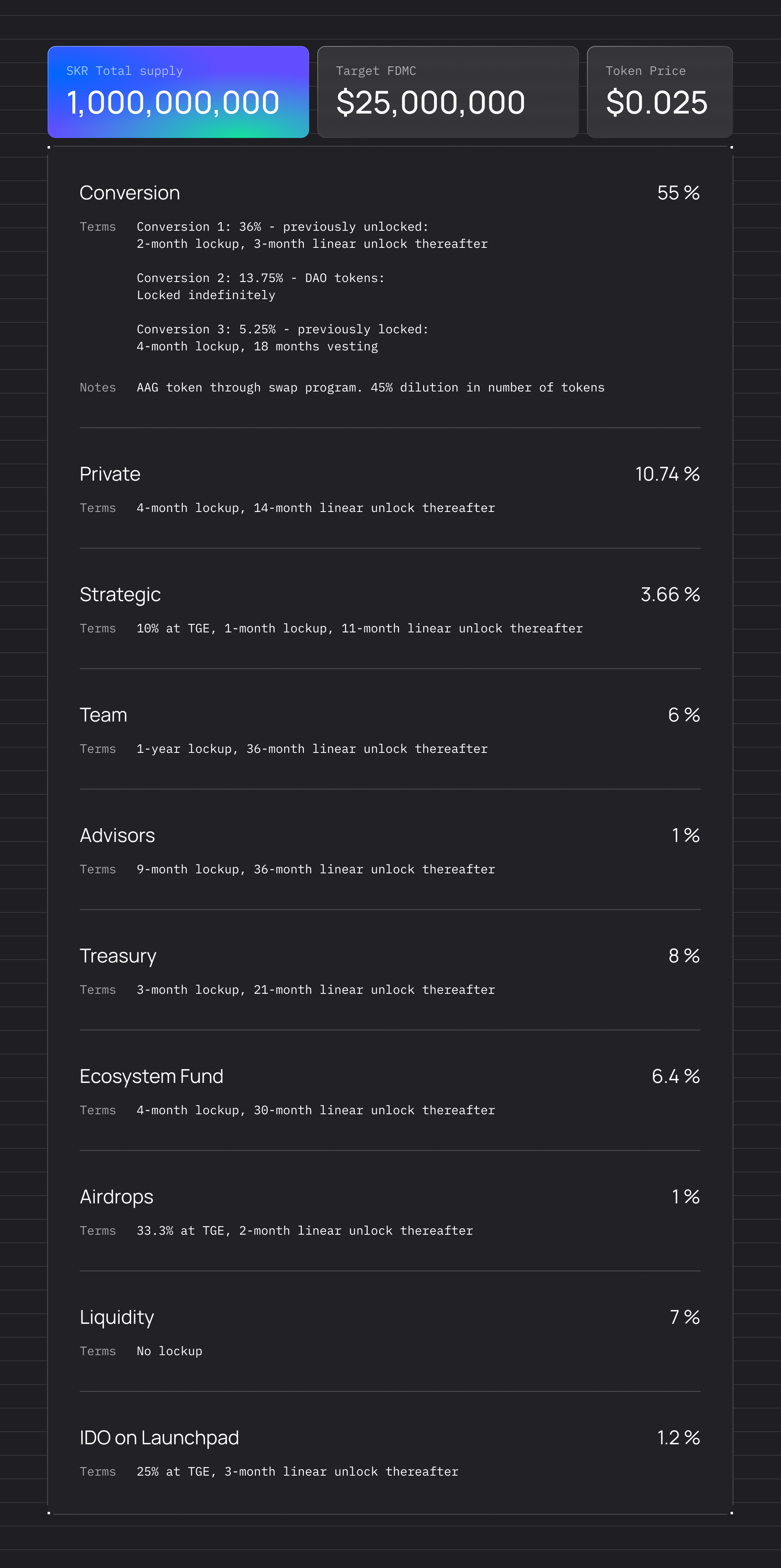Select the Ecosystem Fund heading

[151, 1077]
